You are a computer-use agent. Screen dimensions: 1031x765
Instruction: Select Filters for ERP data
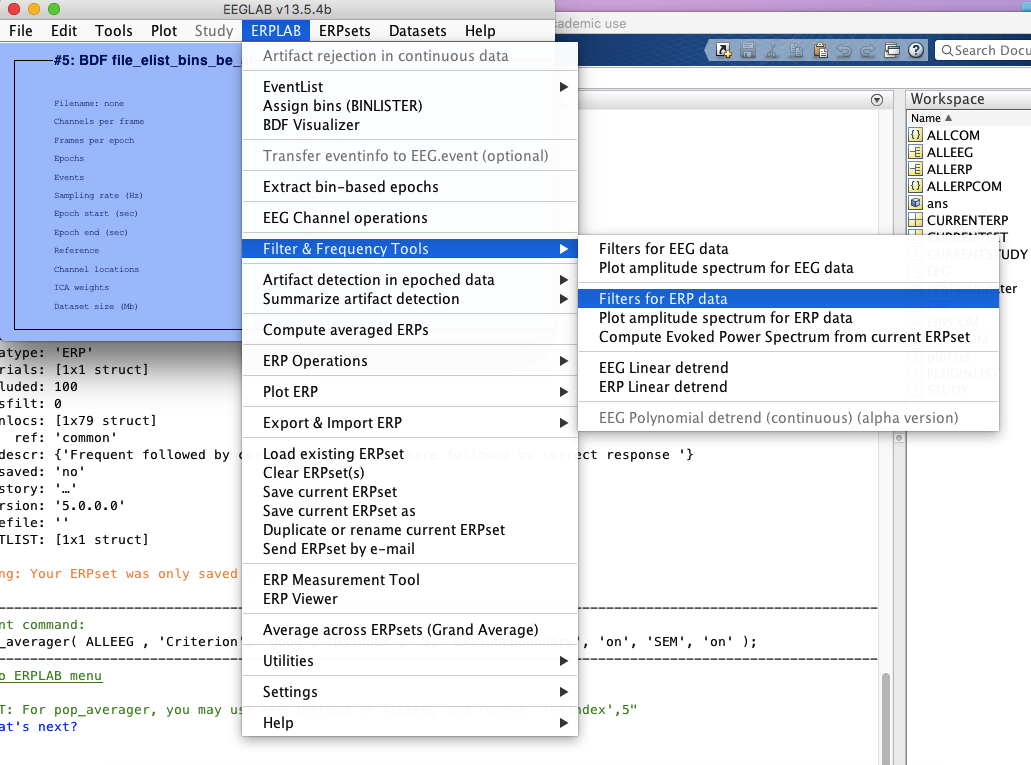pos(788,299)
